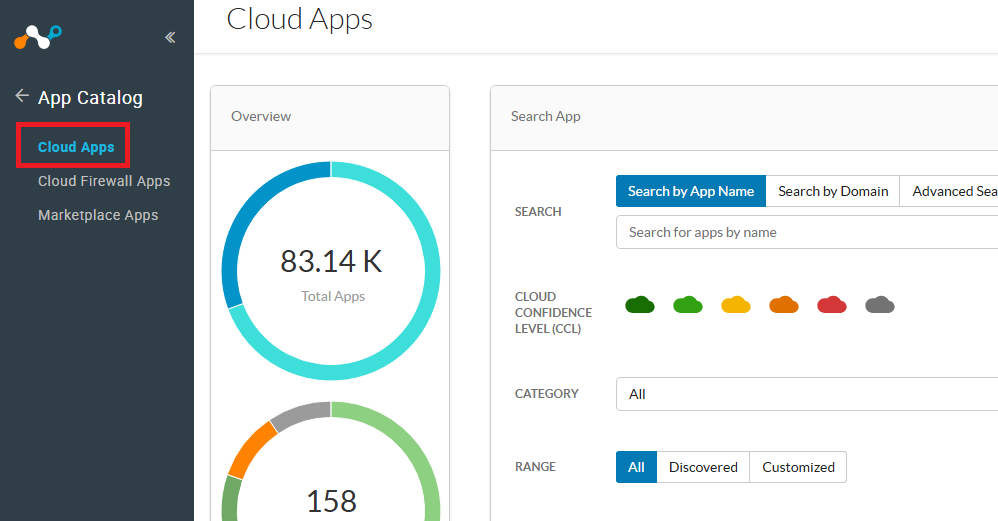Click the search for apps by name field
Screen dimensions: 998x521
tap(806, 232)
